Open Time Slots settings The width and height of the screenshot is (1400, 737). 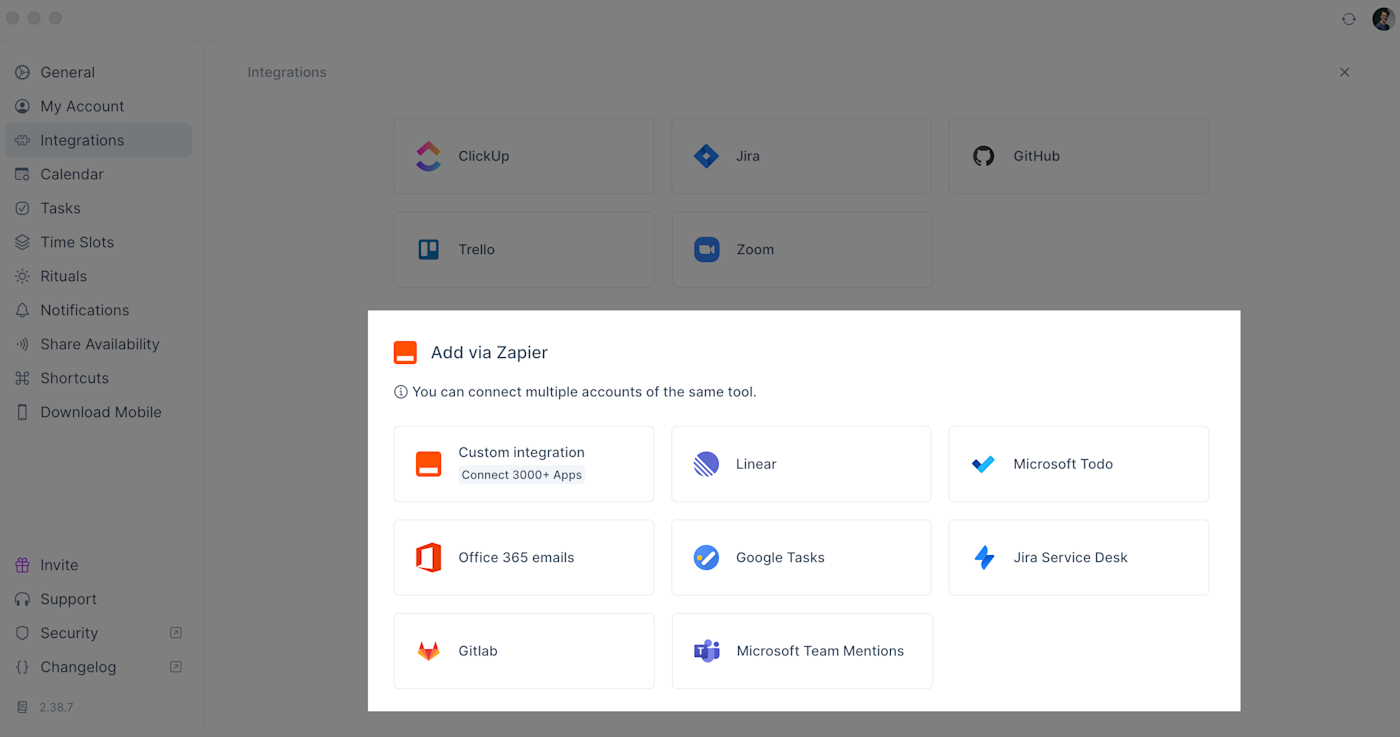(x=98, y=242)
